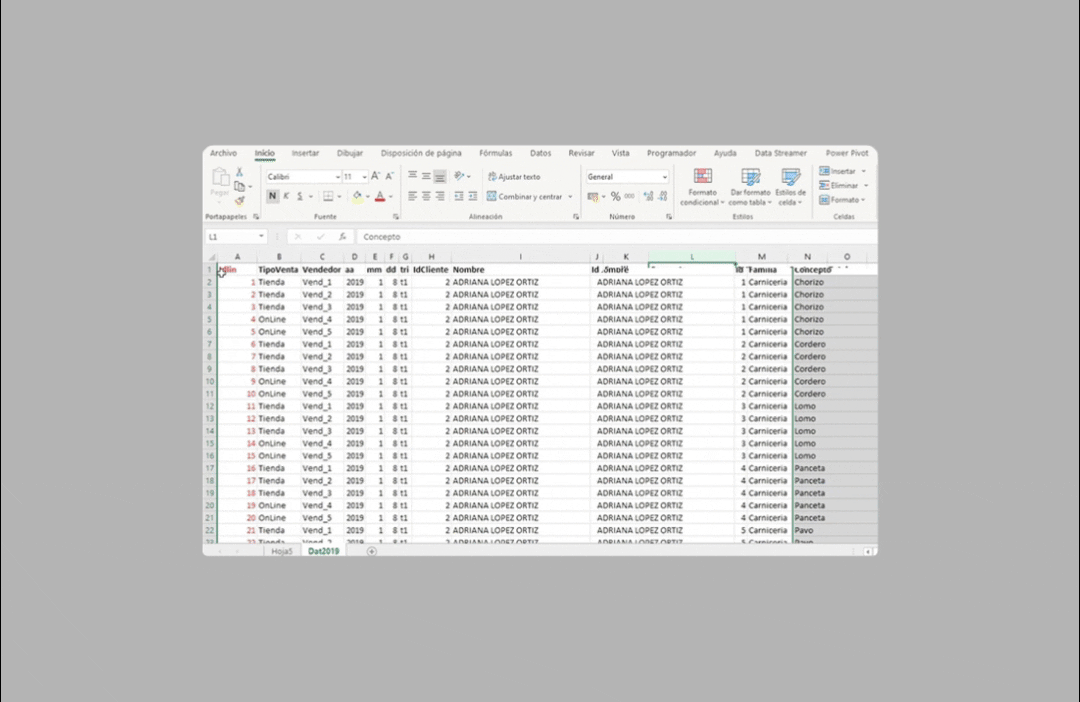Click the increase indent icon
The height and width of the screenshot is (702, 1080).
coord(472,196)
